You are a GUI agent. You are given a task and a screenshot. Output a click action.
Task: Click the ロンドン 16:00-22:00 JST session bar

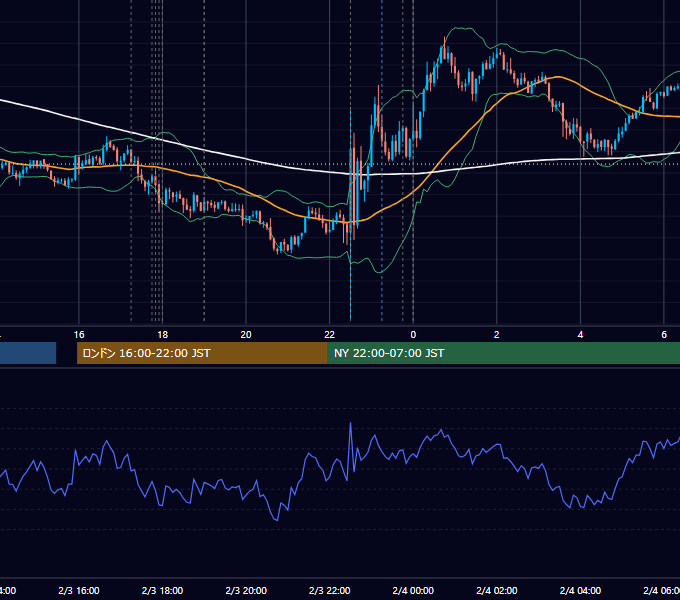click(202, 353)
